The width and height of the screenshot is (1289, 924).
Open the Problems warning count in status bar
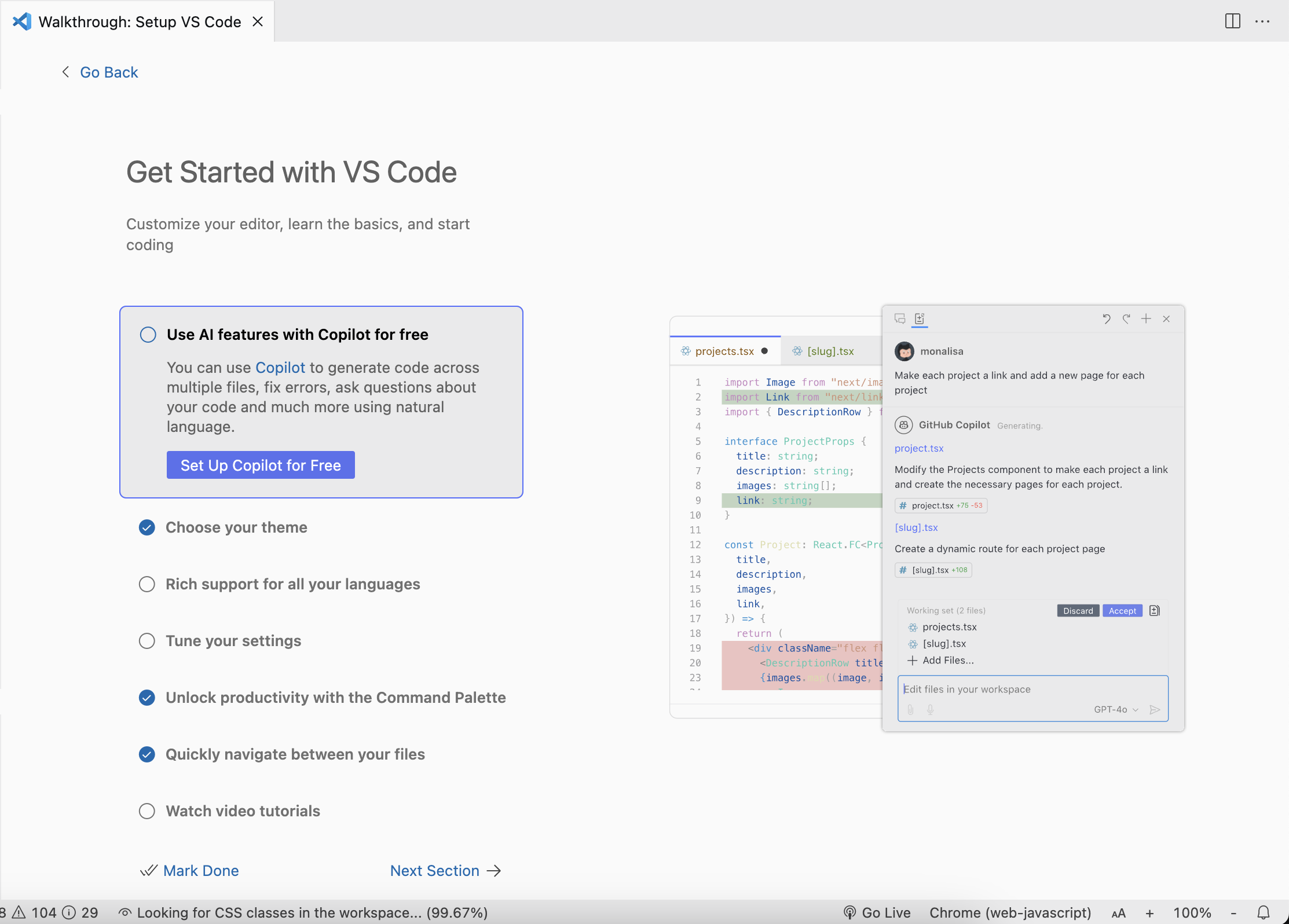[35, 912]
